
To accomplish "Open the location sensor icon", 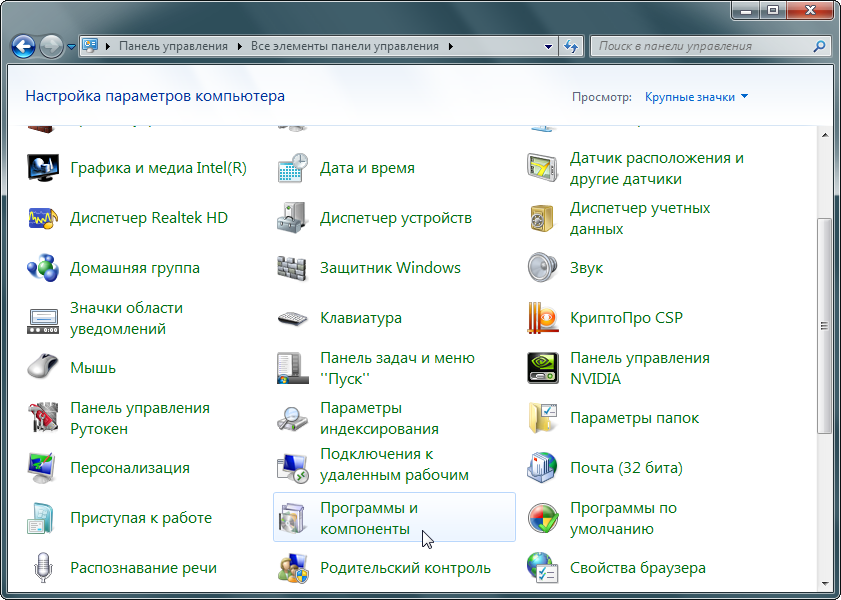I will click(x=543, y=168).
